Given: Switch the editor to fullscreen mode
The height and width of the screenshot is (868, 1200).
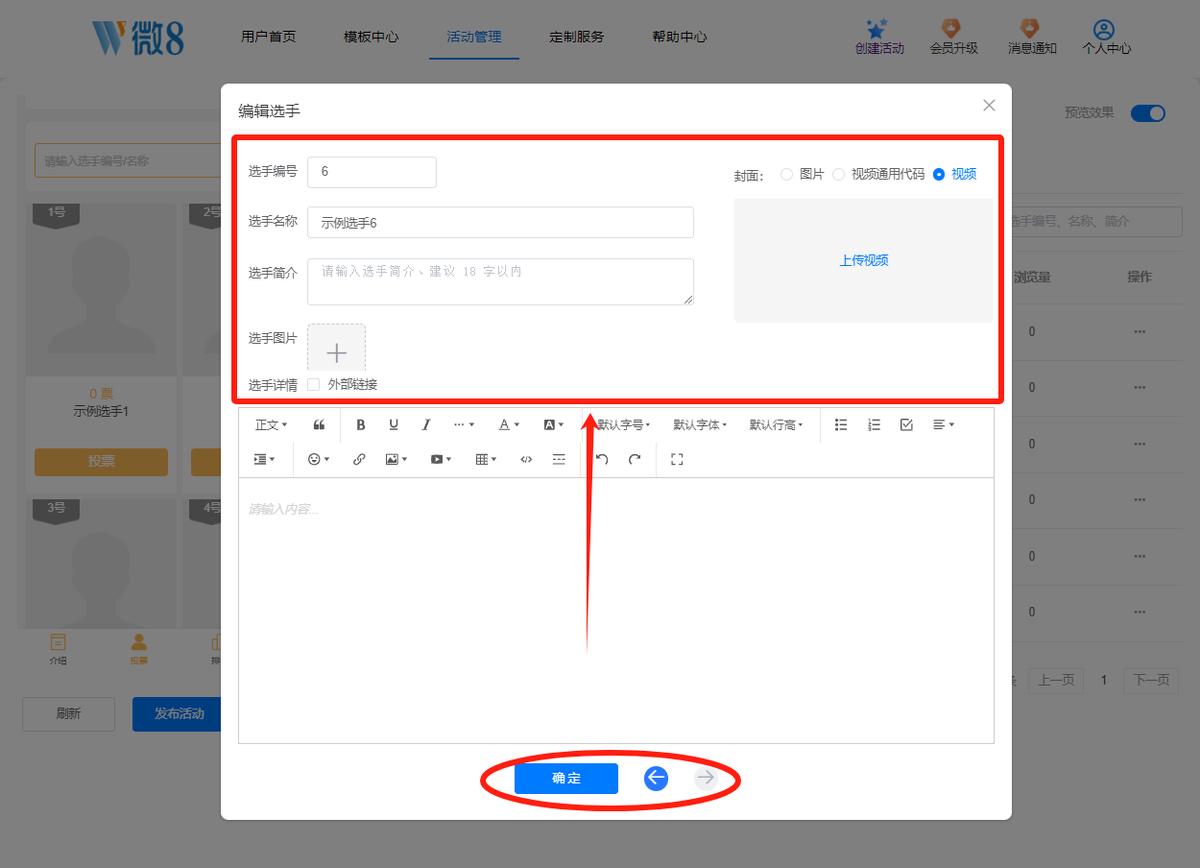Looking at the screenshot, I should tap(677, 459).
